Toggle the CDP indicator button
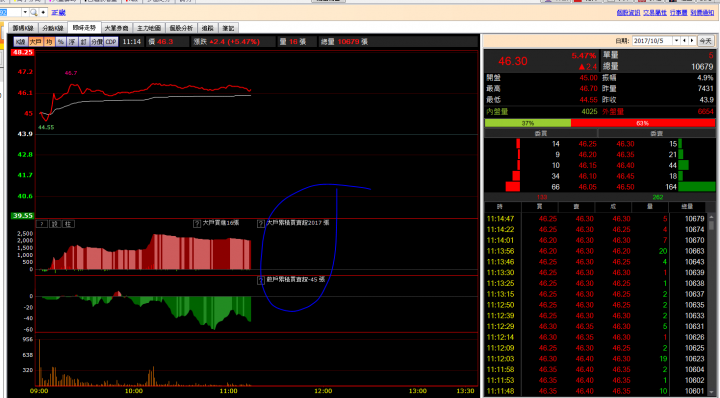 click(x=111, y=42)
